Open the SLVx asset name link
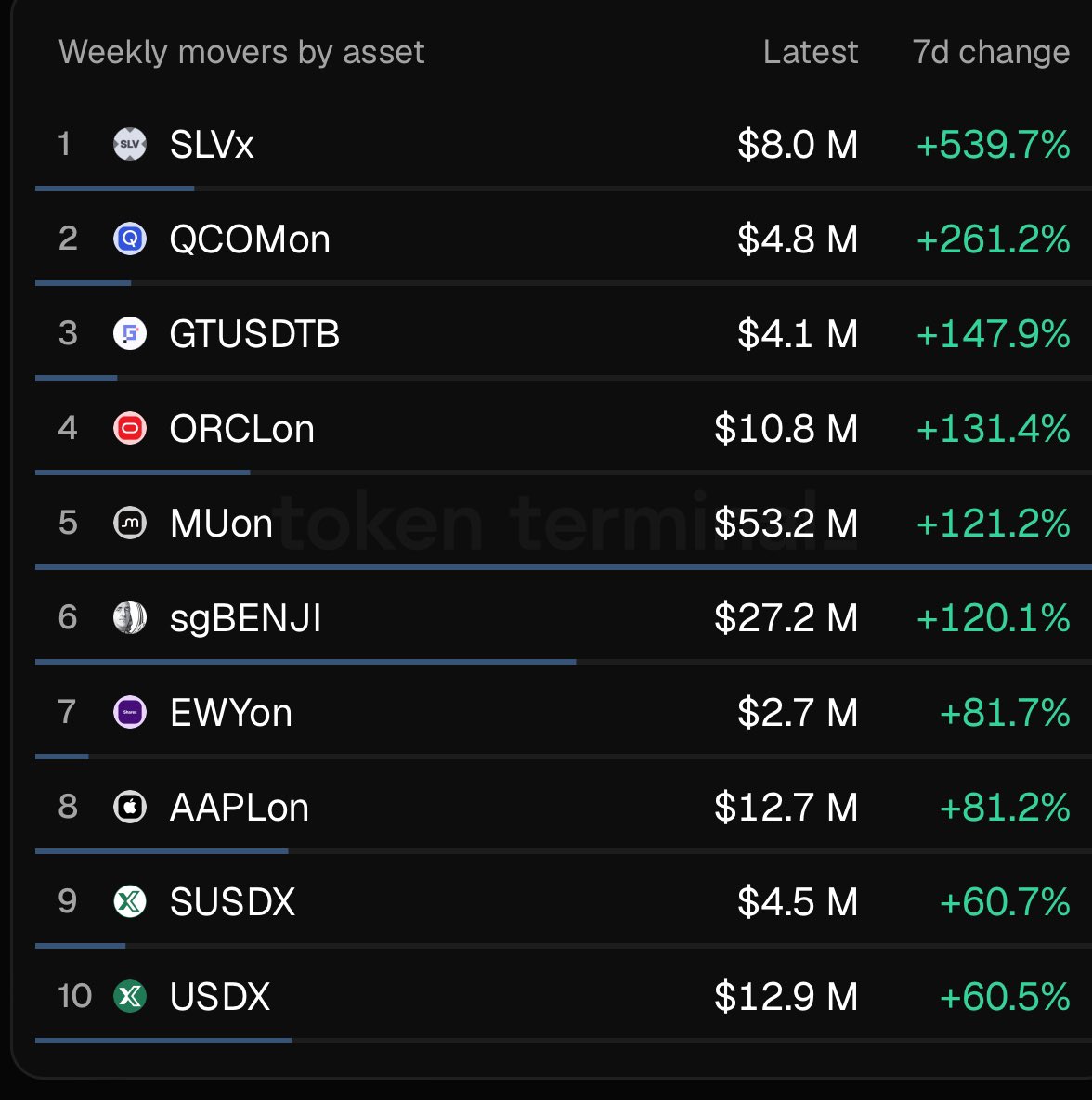 tap(212, 145)
